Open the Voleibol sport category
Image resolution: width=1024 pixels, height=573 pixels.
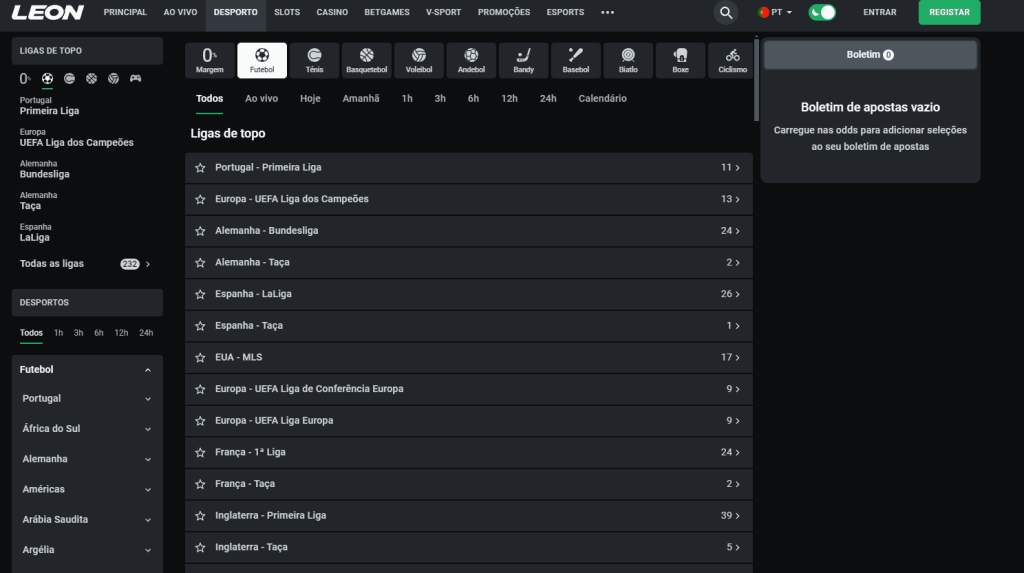click(x=419, y=60)
